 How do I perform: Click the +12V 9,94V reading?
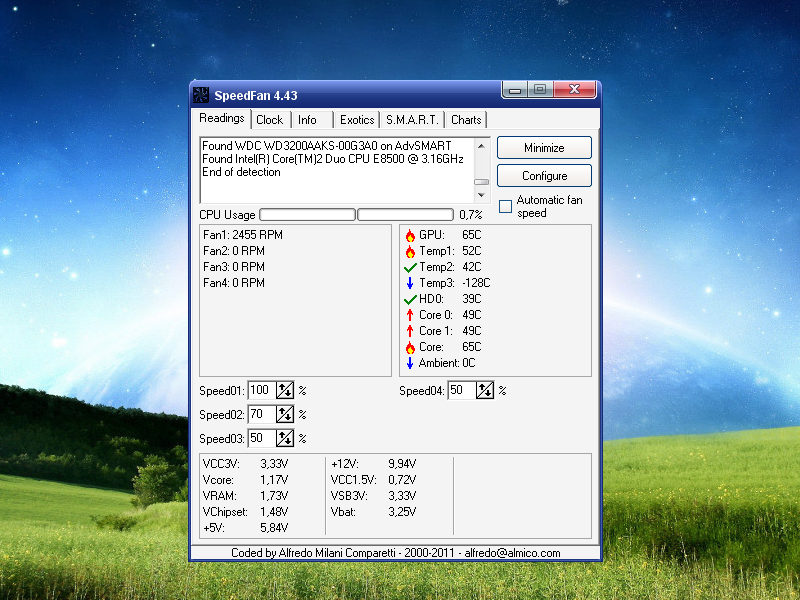pyautogui.click(x=373, y=464)
